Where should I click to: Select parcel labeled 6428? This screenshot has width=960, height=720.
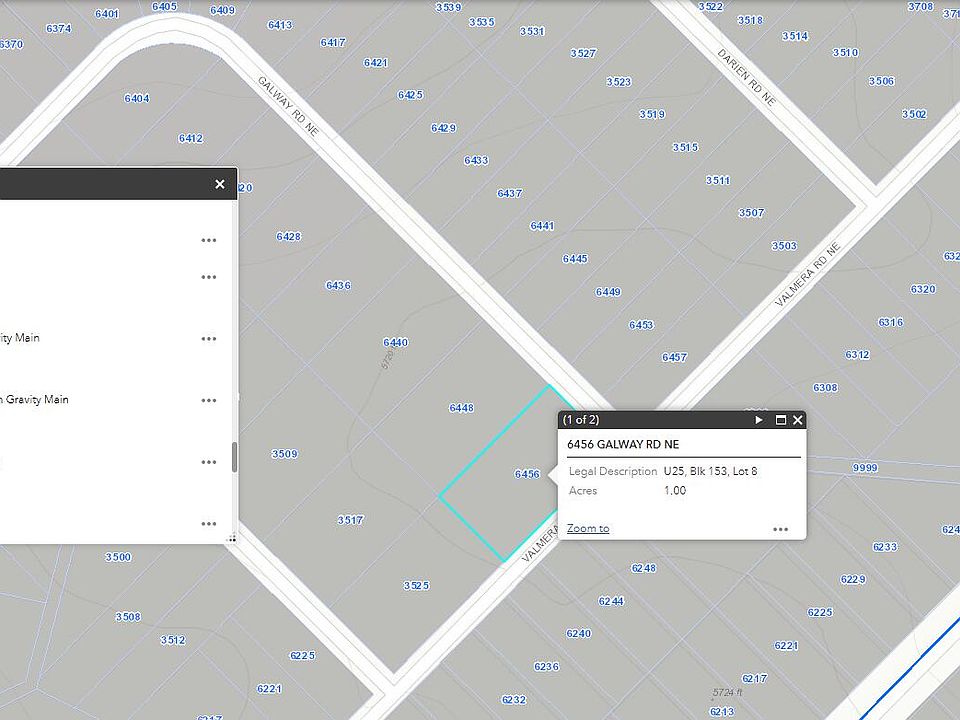click(x=288, y=236)
